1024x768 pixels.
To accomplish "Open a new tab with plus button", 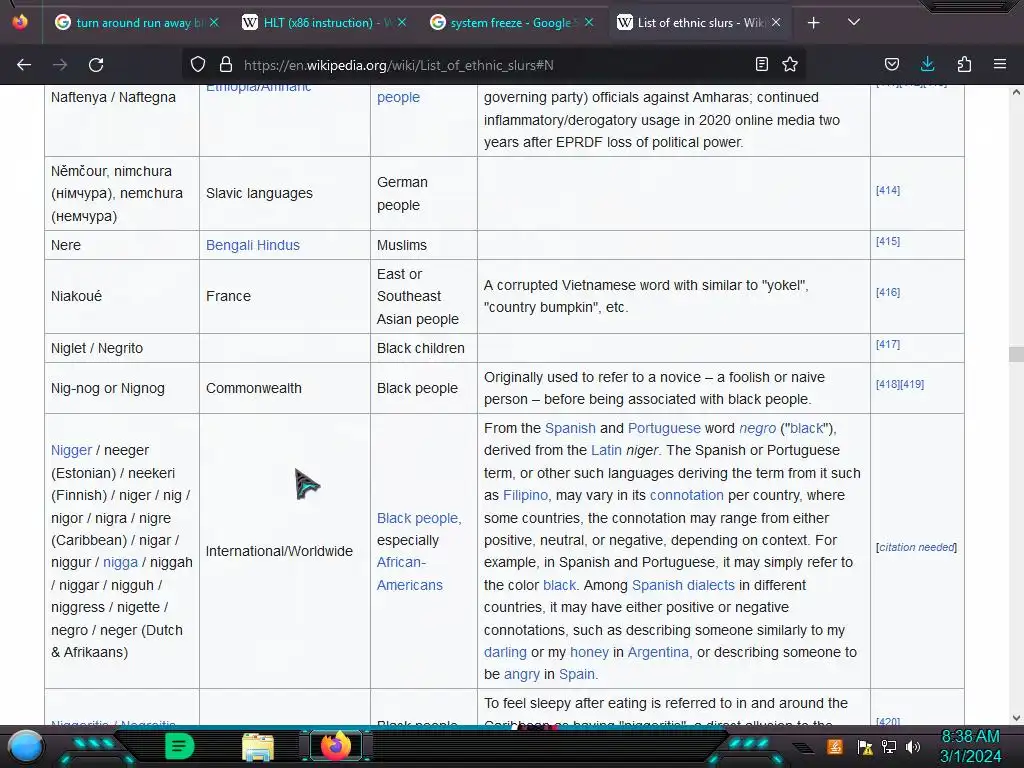I will (813, 23).
